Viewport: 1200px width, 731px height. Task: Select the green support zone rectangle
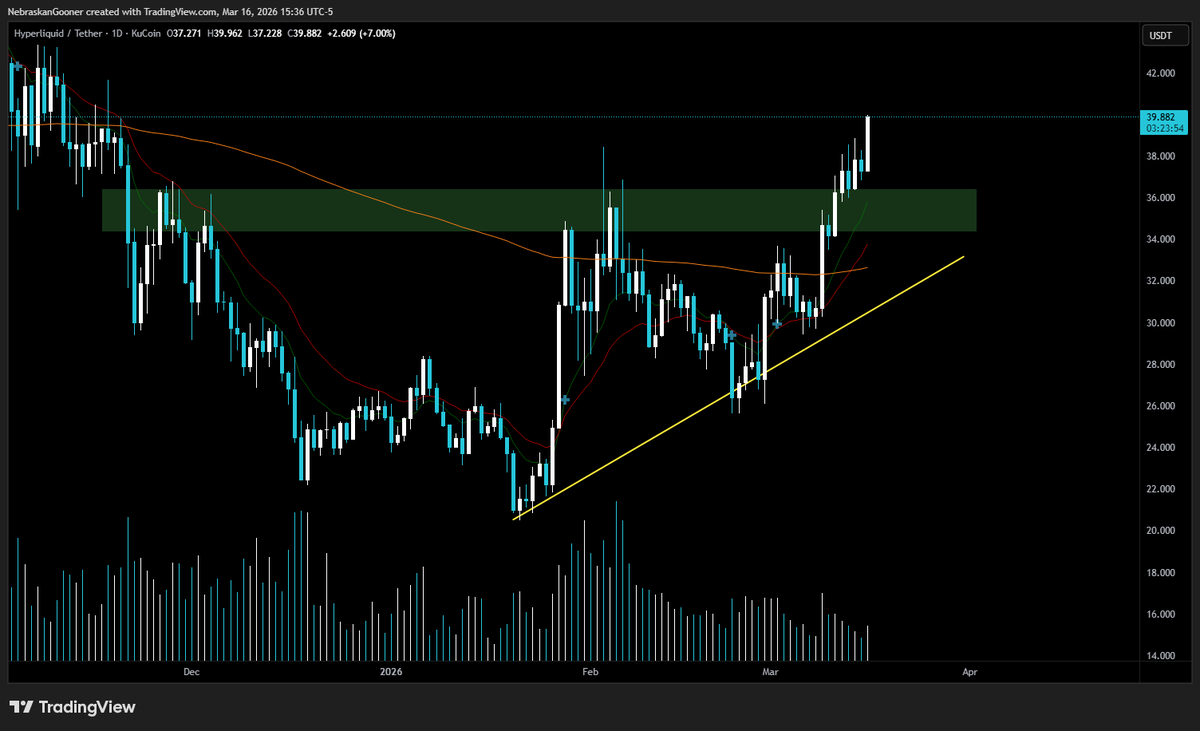[x=539, y=210]
